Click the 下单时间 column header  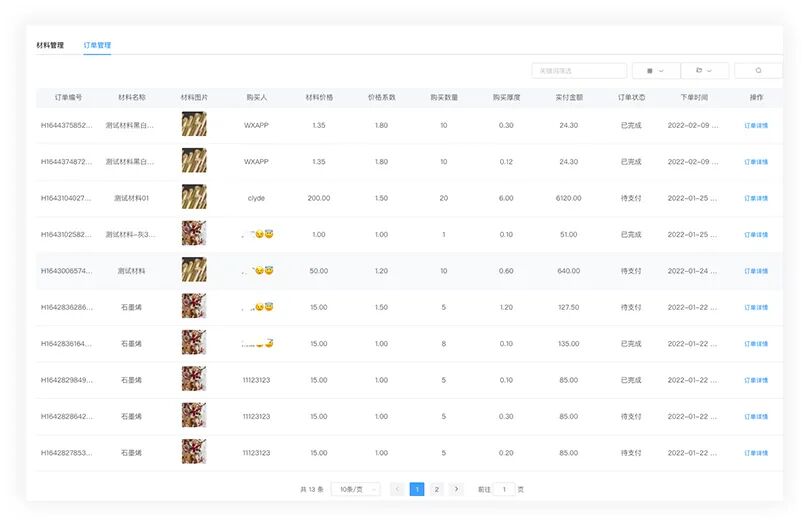(x=694, y=97)
